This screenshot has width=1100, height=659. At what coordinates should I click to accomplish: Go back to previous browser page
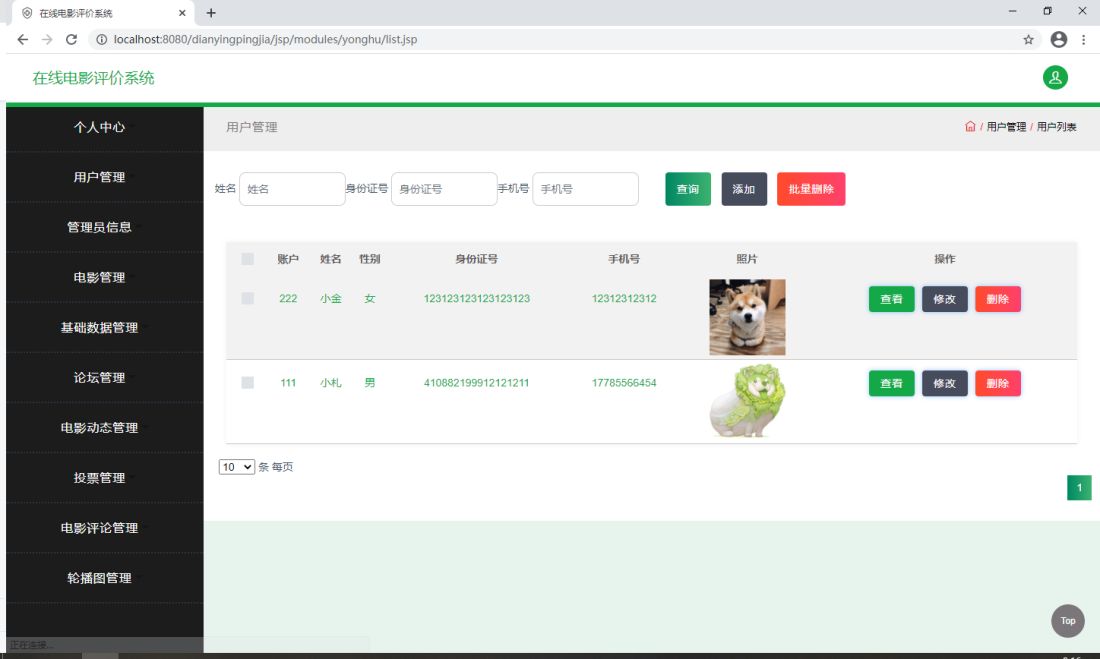23,40
